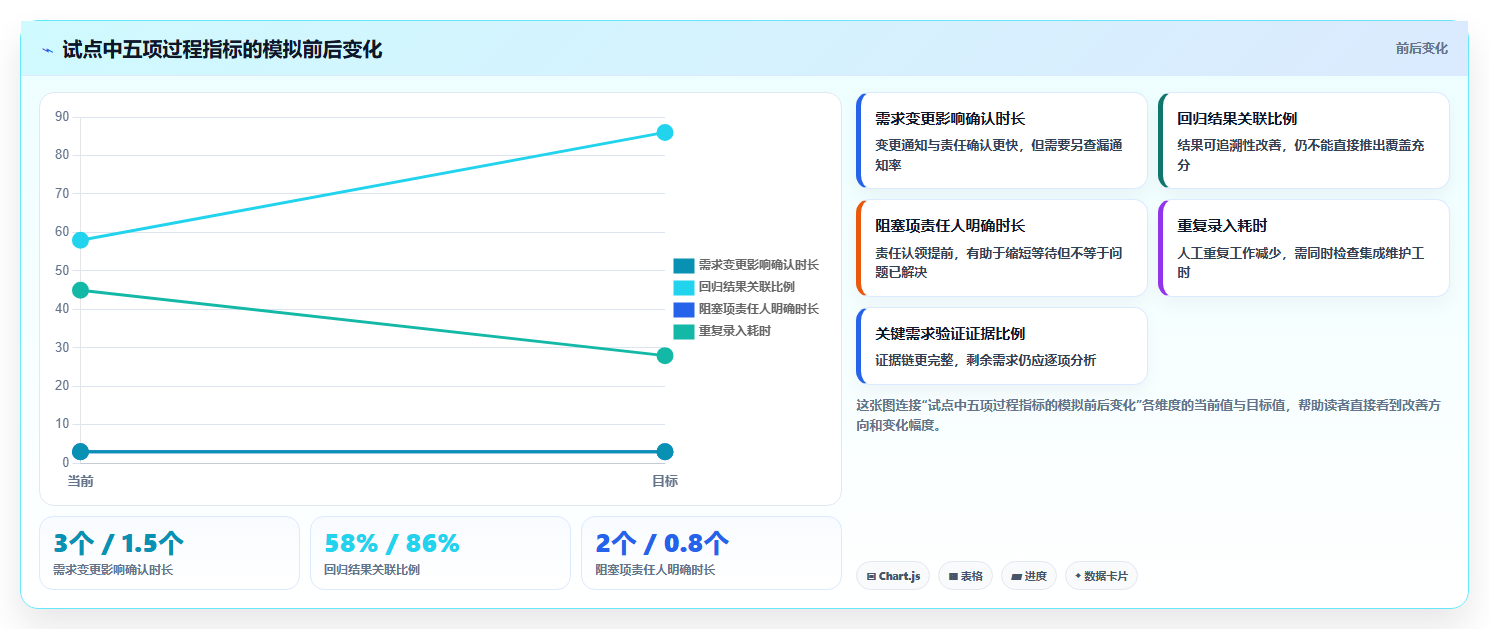Click the Chart.js tag
Viewport: 1489px width, 629px height.
(x=893, y=576)
